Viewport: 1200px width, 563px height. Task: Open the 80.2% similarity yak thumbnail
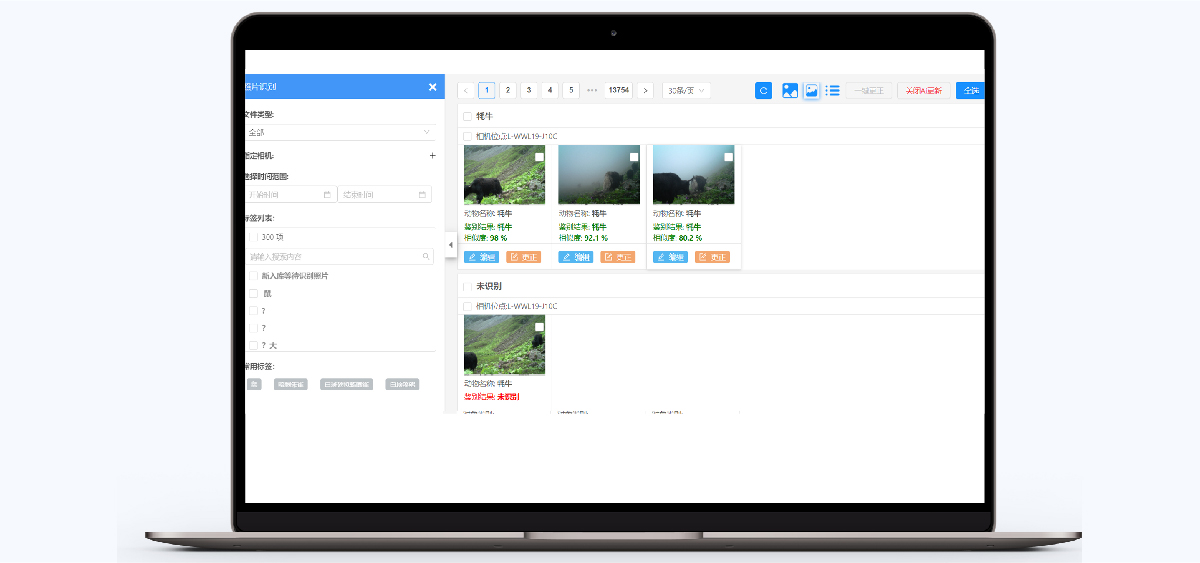(693, 175)
